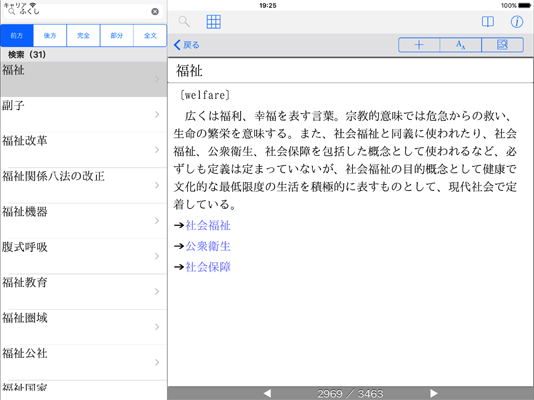Clear the search field text
This screenshot has height=400, width=534.
pyautogui.click(x=155, y=12)
